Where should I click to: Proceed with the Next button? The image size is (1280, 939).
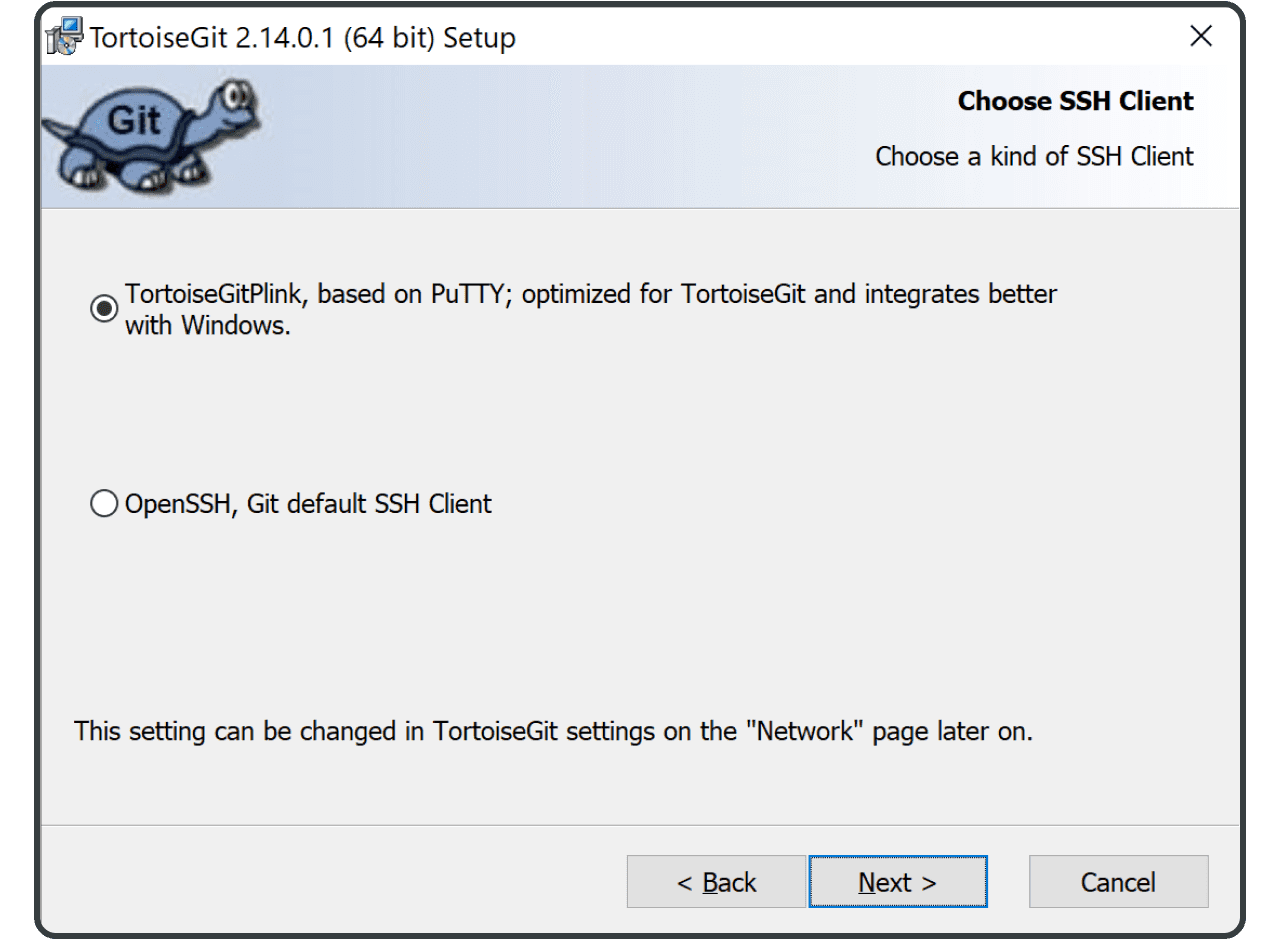898,882
